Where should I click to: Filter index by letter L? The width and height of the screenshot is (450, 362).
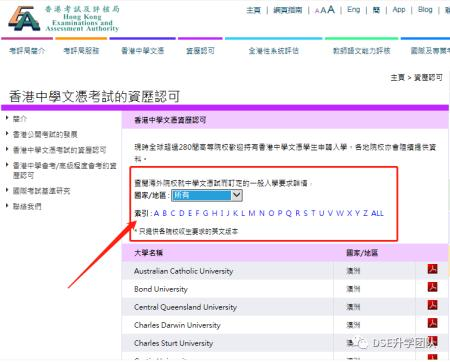click(x=243, y=213)
